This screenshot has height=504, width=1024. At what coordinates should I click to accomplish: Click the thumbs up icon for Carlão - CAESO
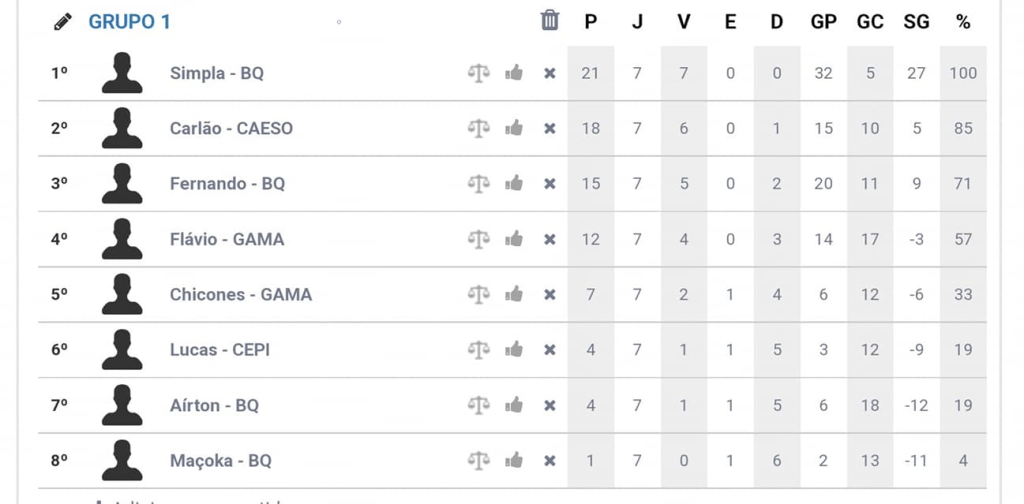click(514, 128)
